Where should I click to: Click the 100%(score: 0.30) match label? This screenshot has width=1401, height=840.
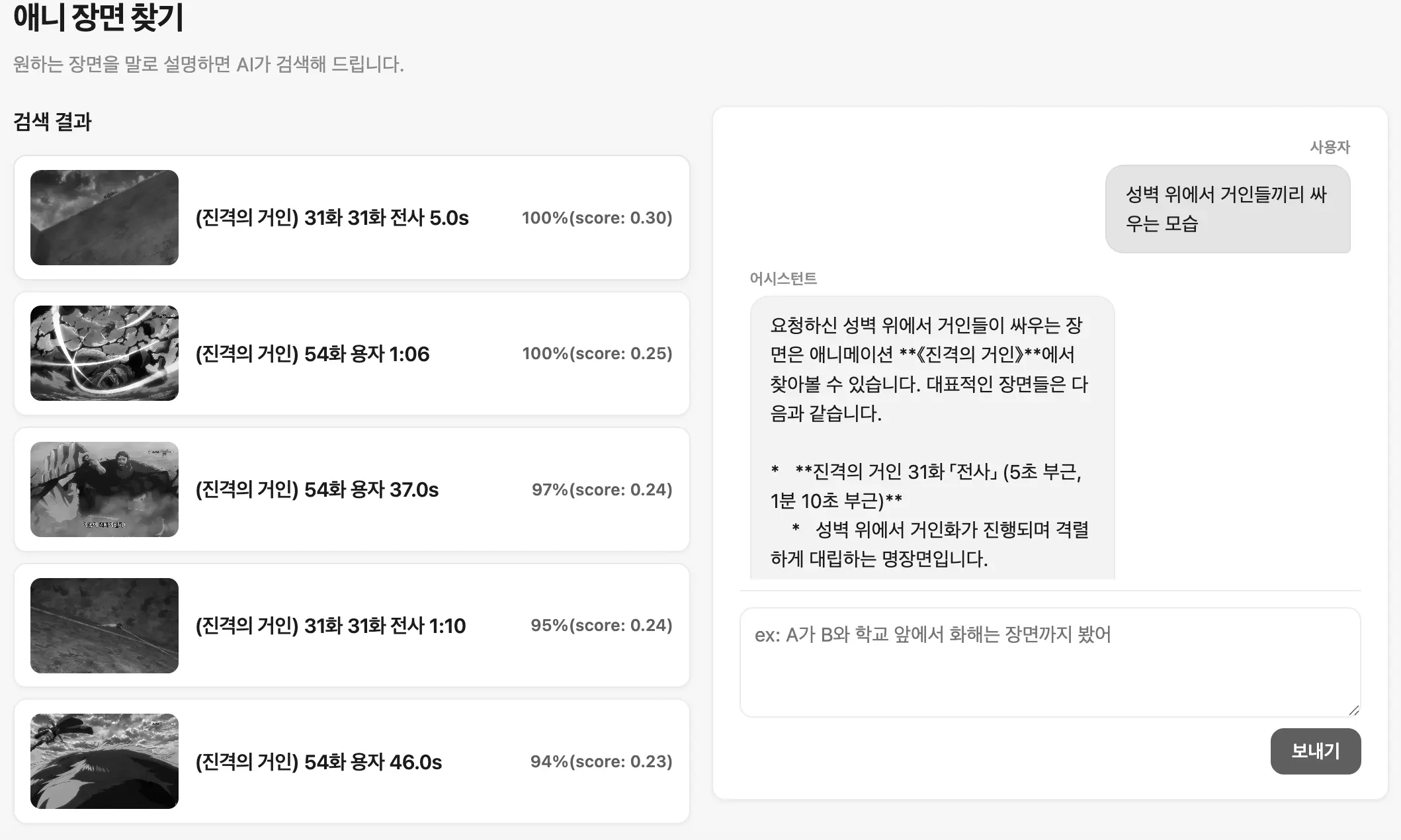[x=597, y=218]
